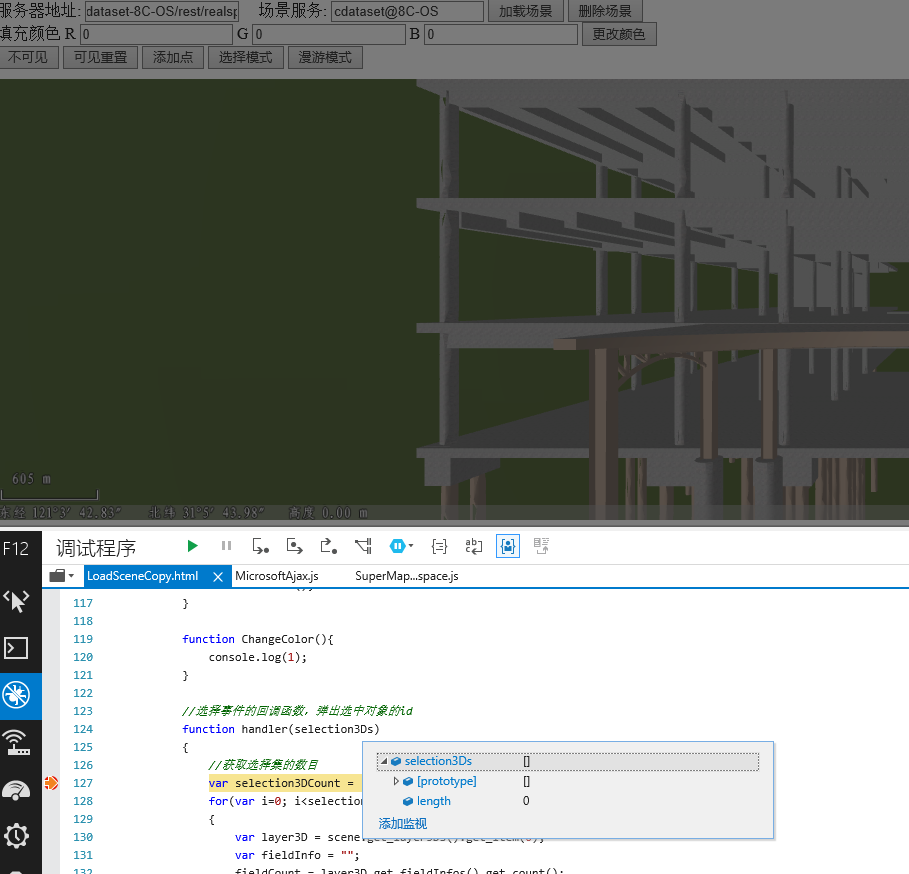Click the 3D building model in the scene

663,301
